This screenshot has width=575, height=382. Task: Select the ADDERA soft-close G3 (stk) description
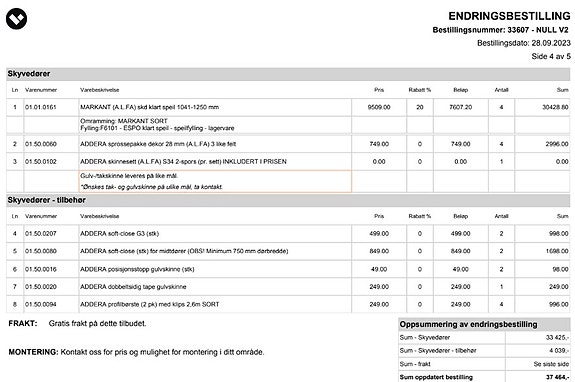(x=119, y=234)
